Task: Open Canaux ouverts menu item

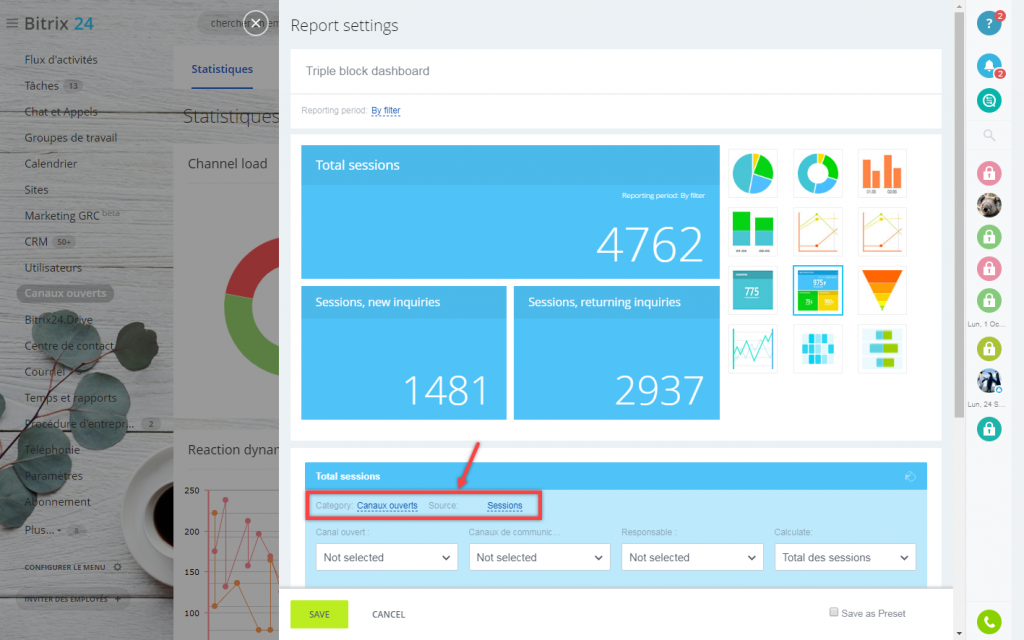Action: (x=65, y=293)
